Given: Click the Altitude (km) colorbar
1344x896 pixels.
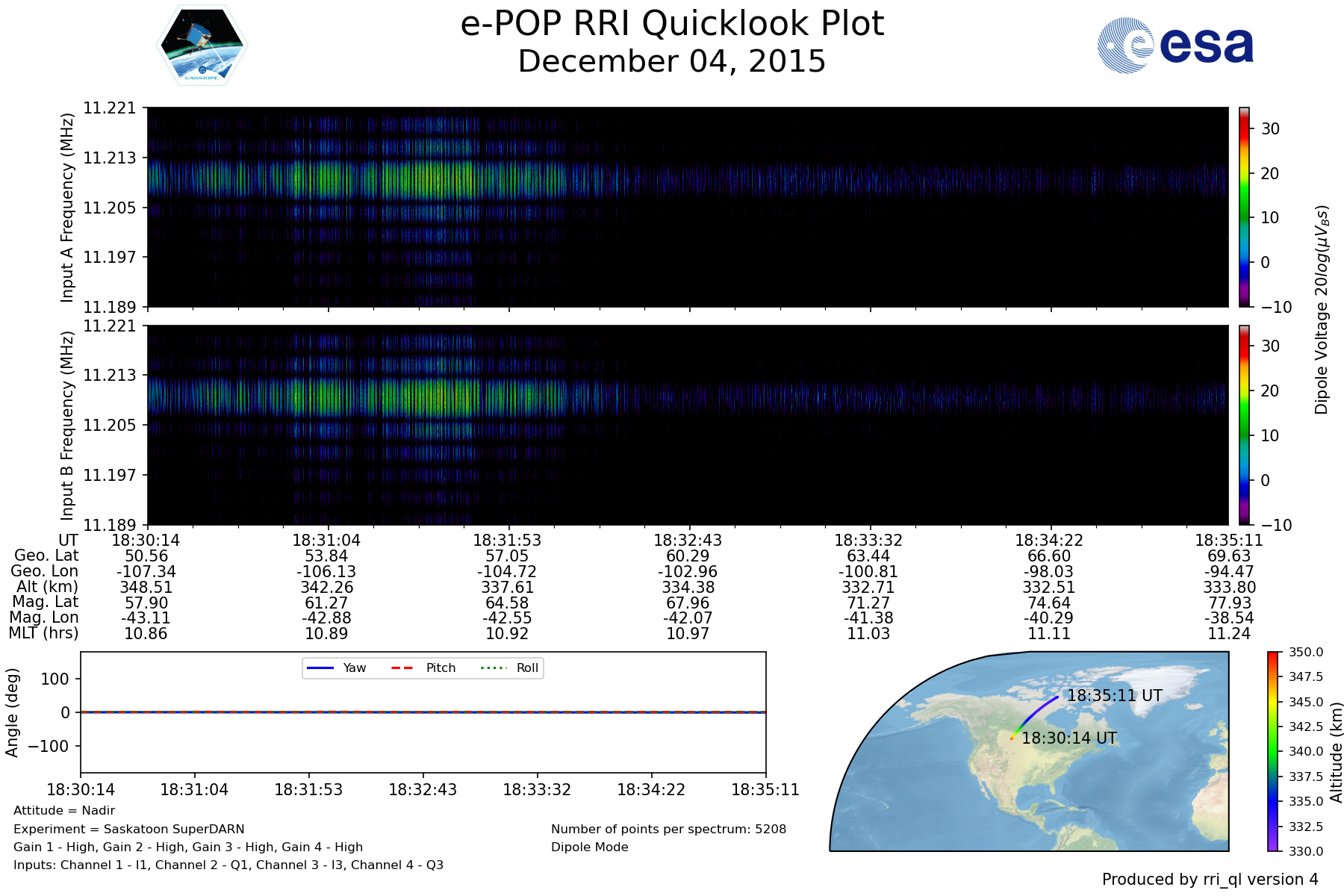Looking at the screenshot, I should [1272, 751].
